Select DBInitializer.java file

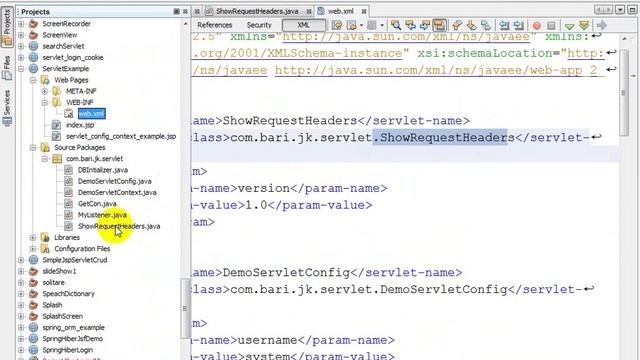point(103,170)
